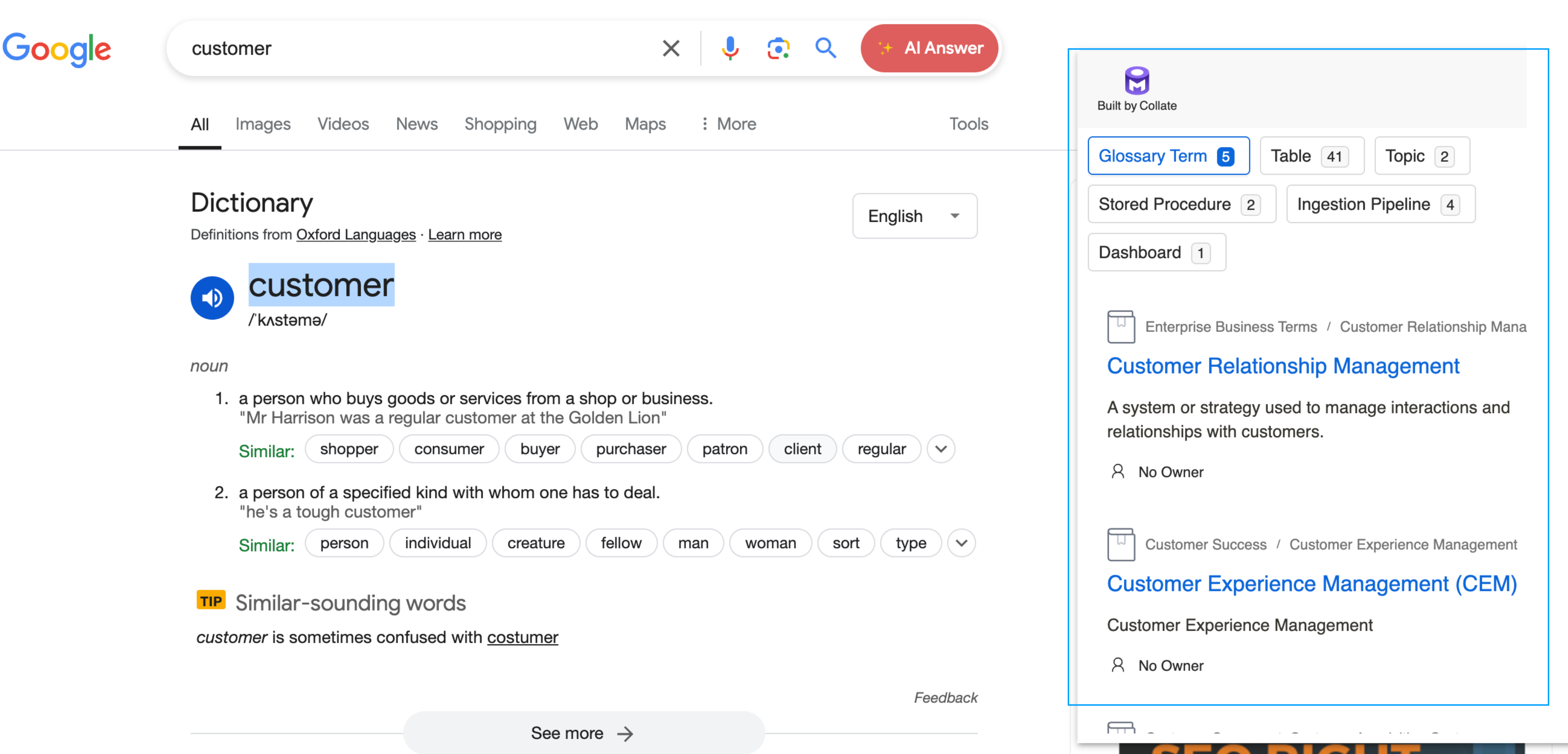The height and width of the screenshot is (754, 1568).
Task: Click Enterprise Business Terms breadcrumb
Action: tap(1231, 327)
